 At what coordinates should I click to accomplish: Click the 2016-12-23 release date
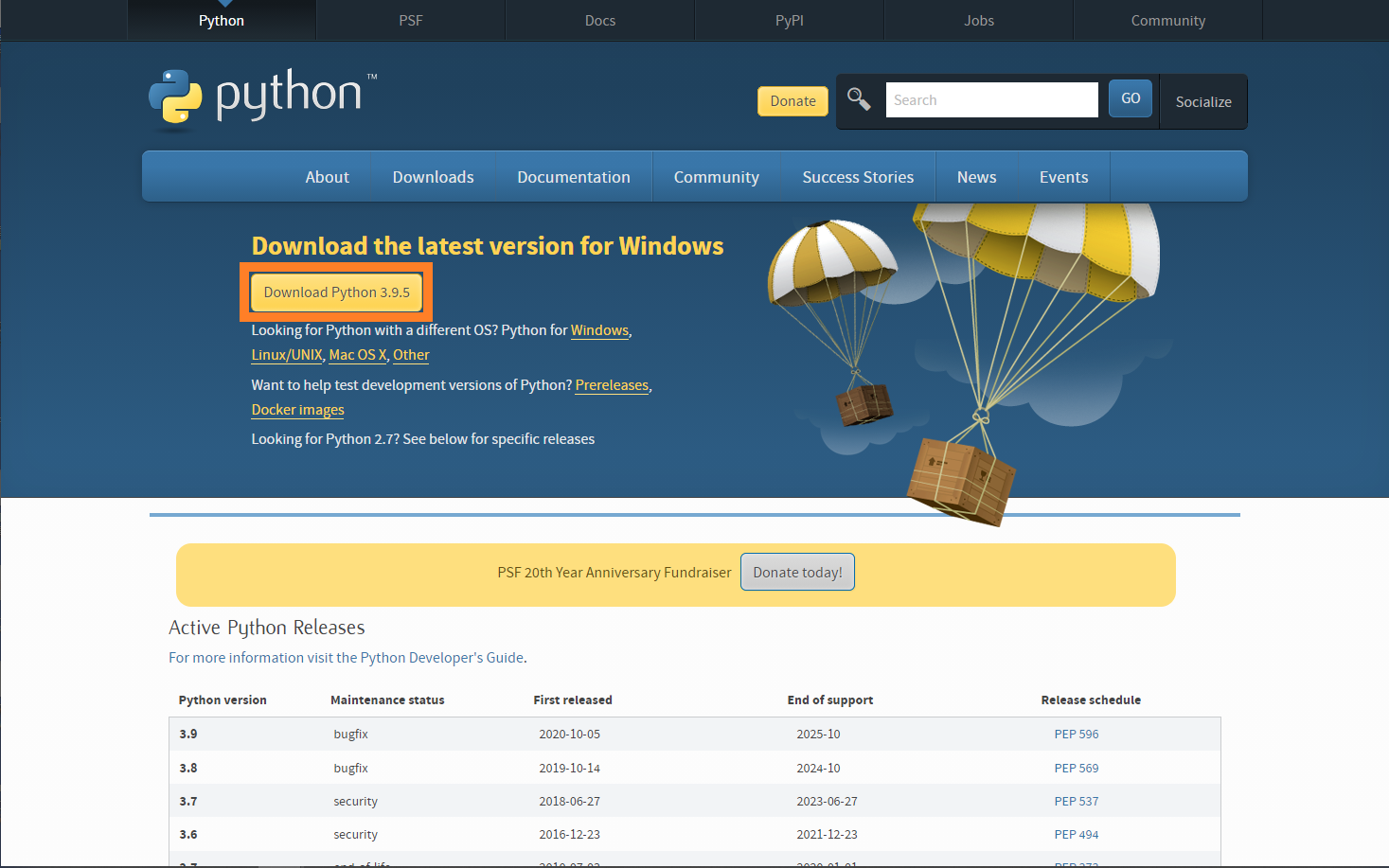click(x=569, y=835)
